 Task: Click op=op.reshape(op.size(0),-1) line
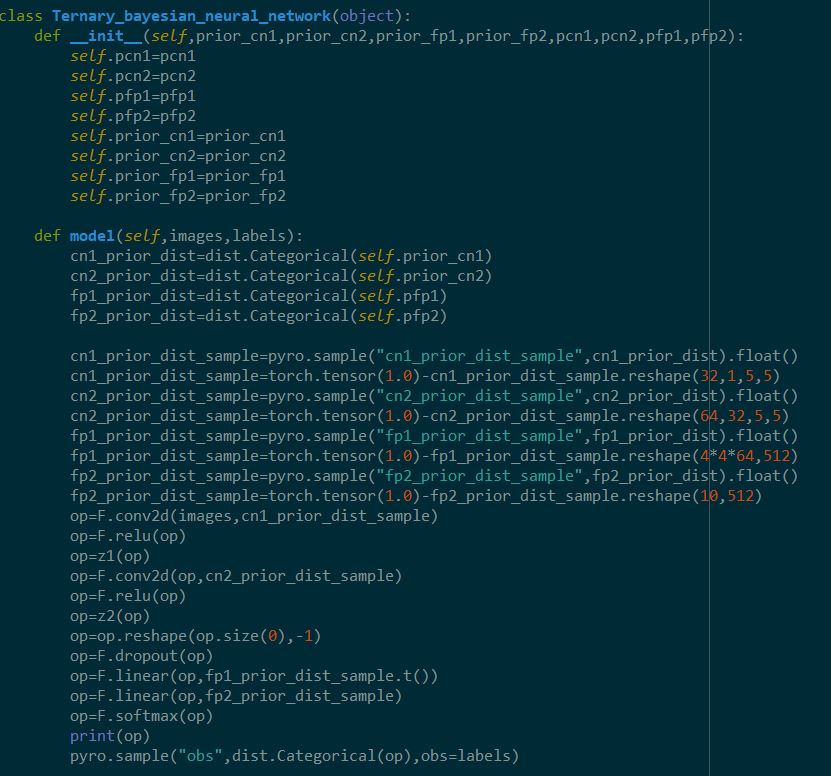[196, 636]
